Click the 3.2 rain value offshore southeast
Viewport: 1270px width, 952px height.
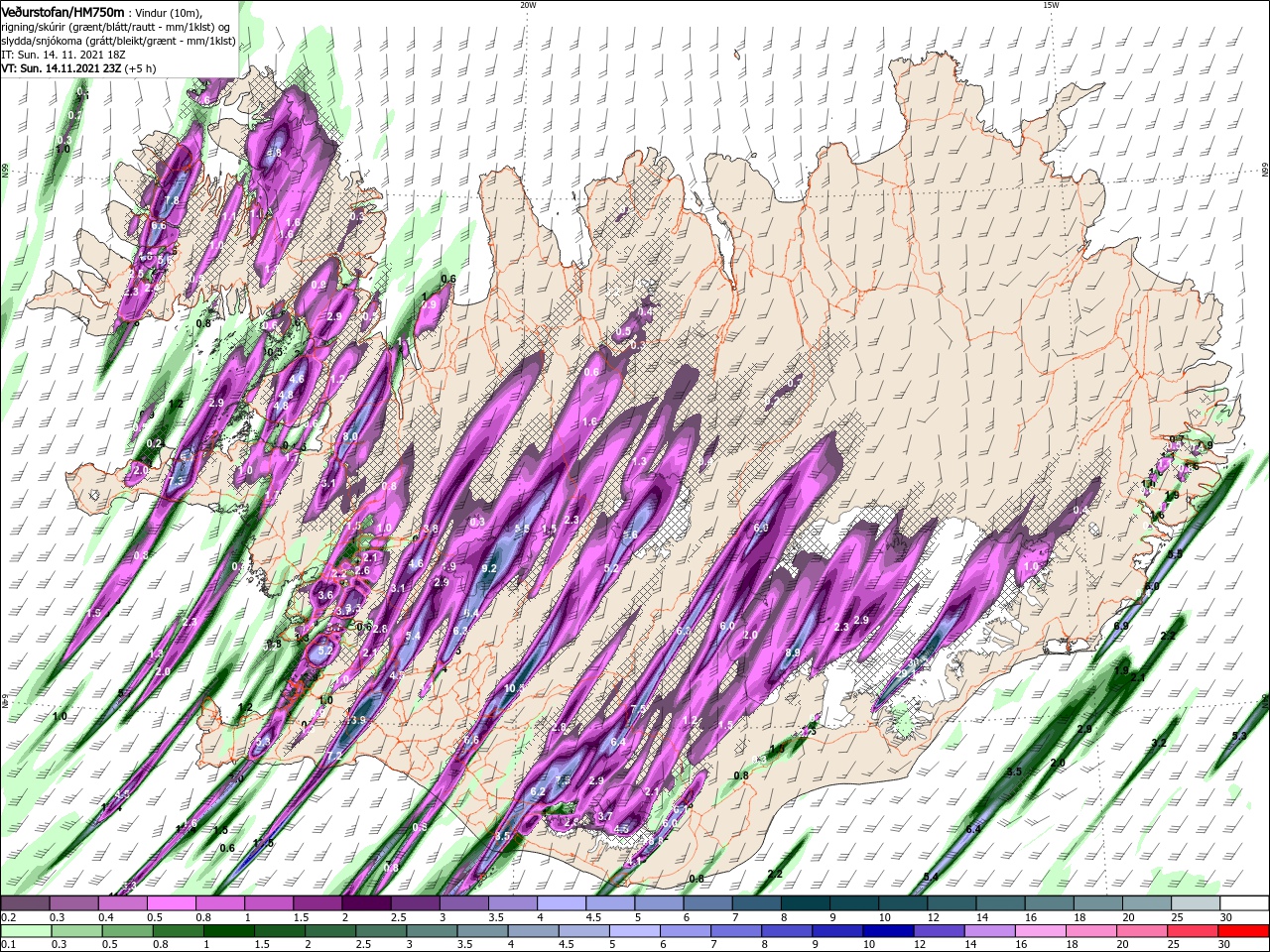click(1158, 743)
